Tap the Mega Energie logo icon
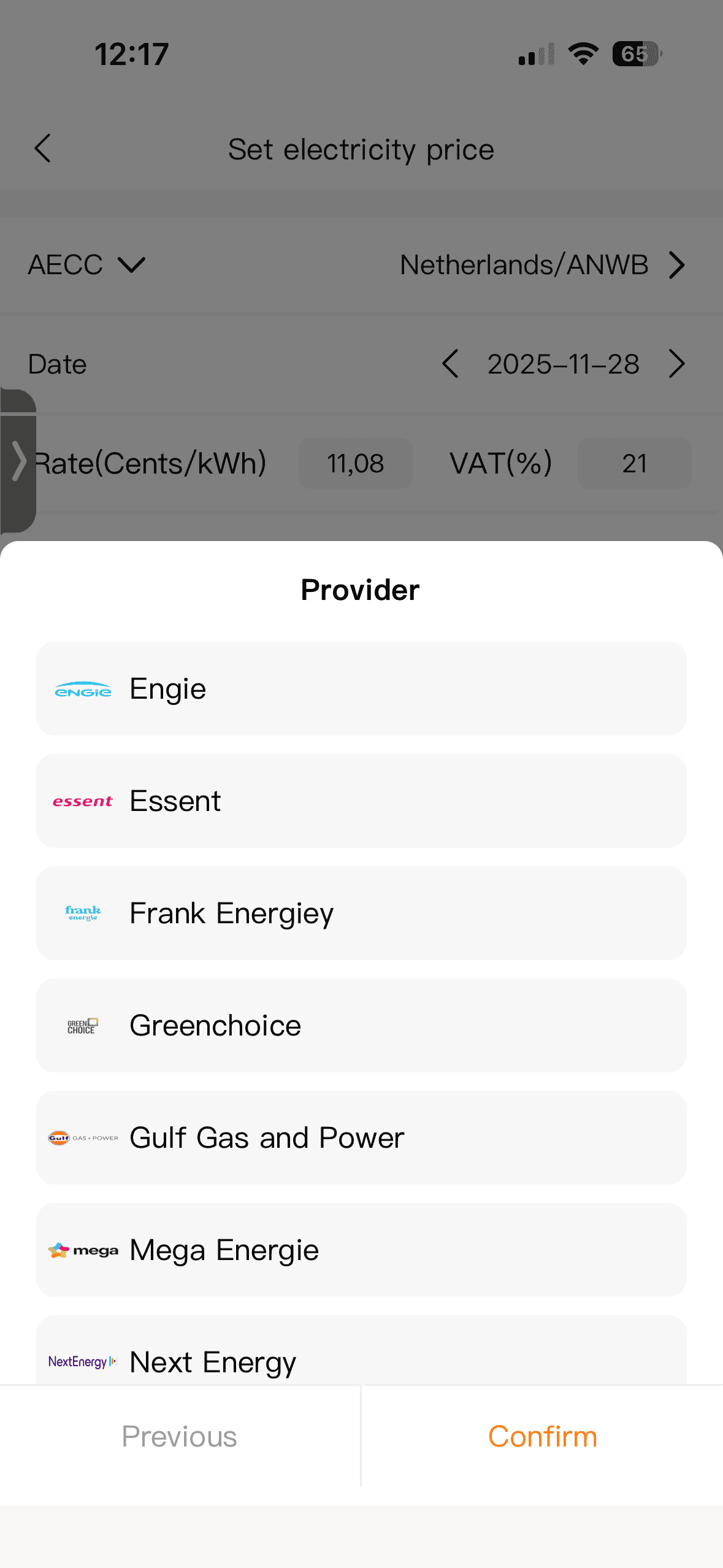 click(x=83, y=1250)
